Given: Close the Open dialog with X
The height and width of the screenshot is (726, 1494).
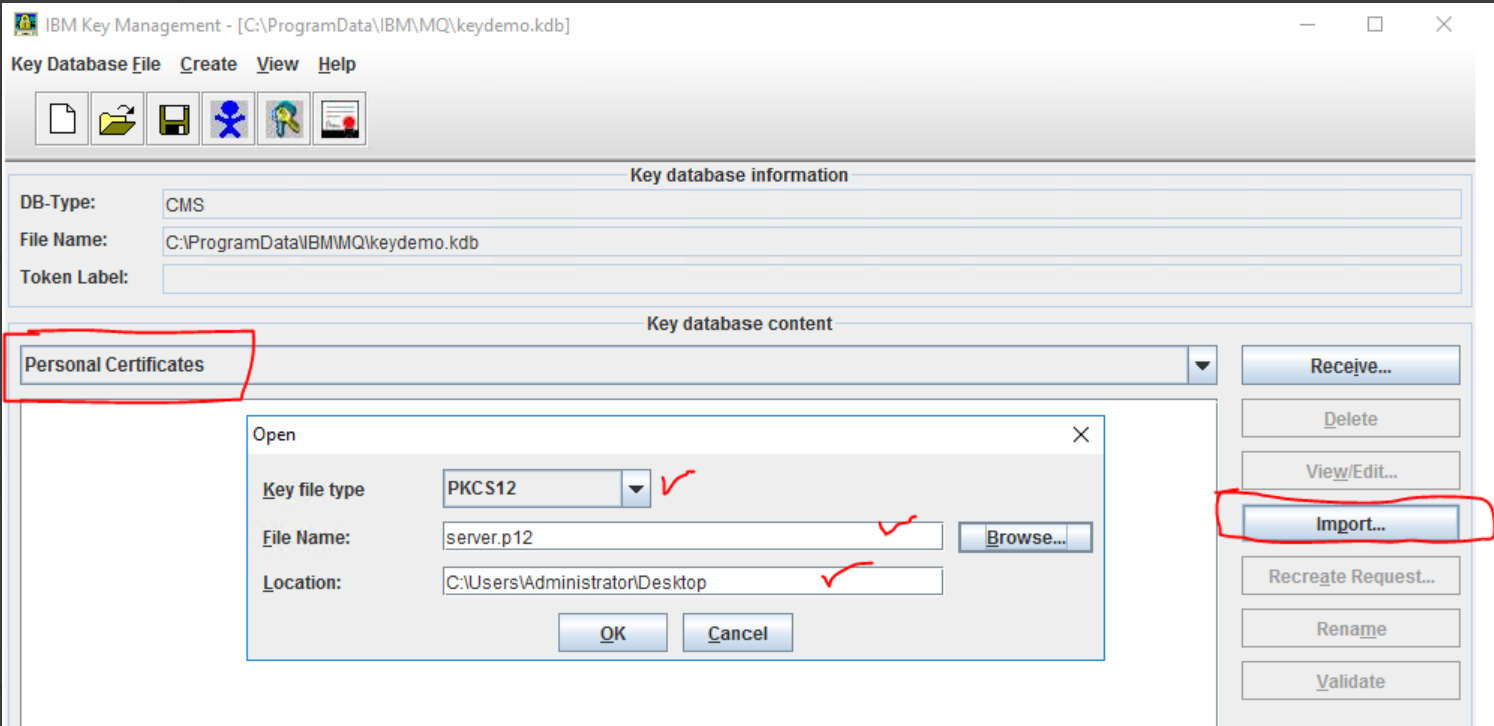Looking at the screenshot, I should pyautogui.click(x=1080, y=435).
